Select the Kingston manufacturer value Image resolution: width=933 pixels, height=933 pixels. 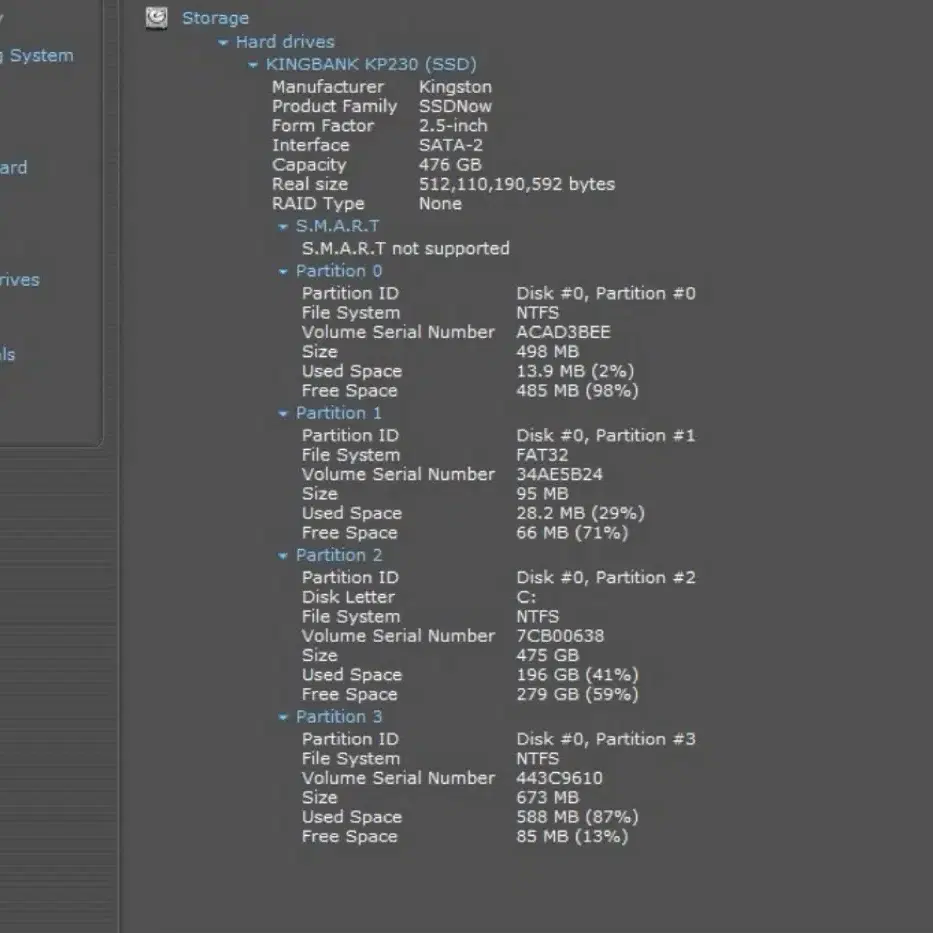pyautogui.click(x=455, y=87)
